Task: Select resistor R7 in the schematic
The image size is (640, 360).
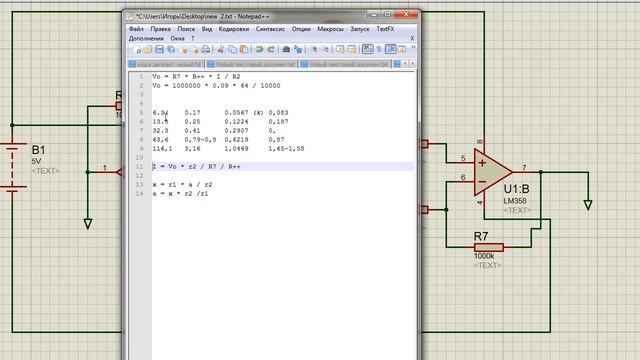Action: (489, 247)
